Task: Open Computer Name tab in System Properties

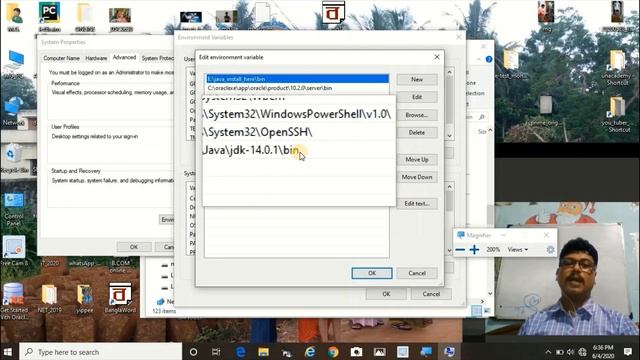Action: (x=61, y=58)
